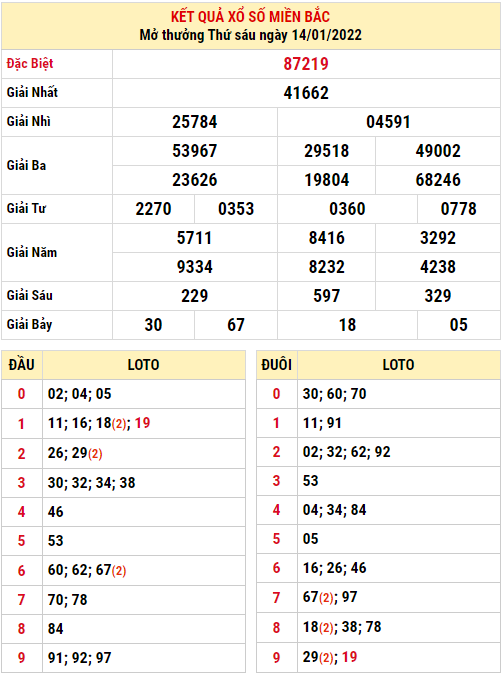This screenshot has height=675, width=503.
Task: Select Giải Ba number 53967
Action: [x=195, y=151]
